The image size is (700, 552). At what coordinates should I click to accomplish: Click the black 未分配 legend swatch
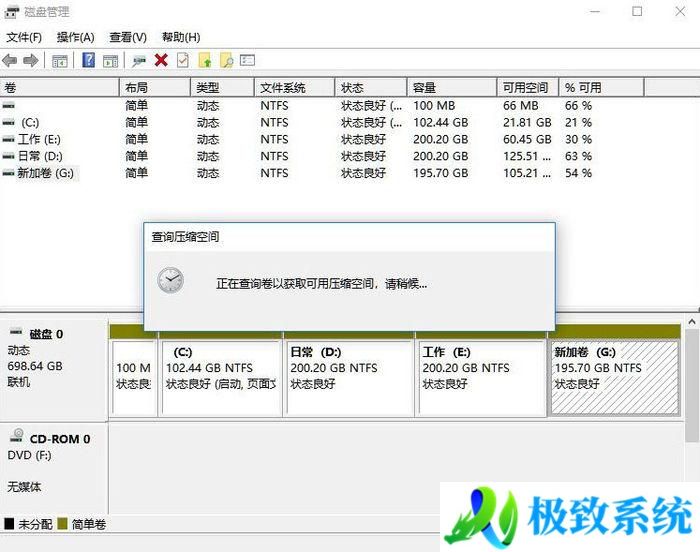[x=9, y=523]
